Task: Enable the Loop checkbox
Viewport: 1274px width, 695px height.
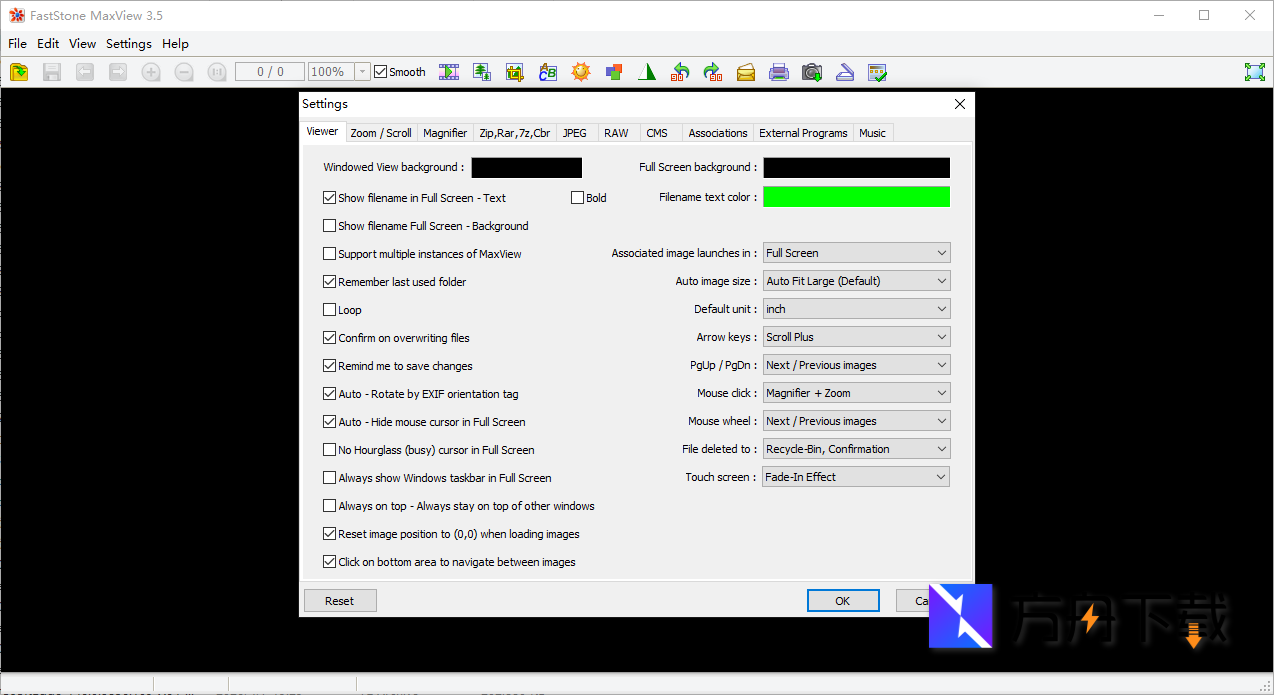Action: click(330, 310)
